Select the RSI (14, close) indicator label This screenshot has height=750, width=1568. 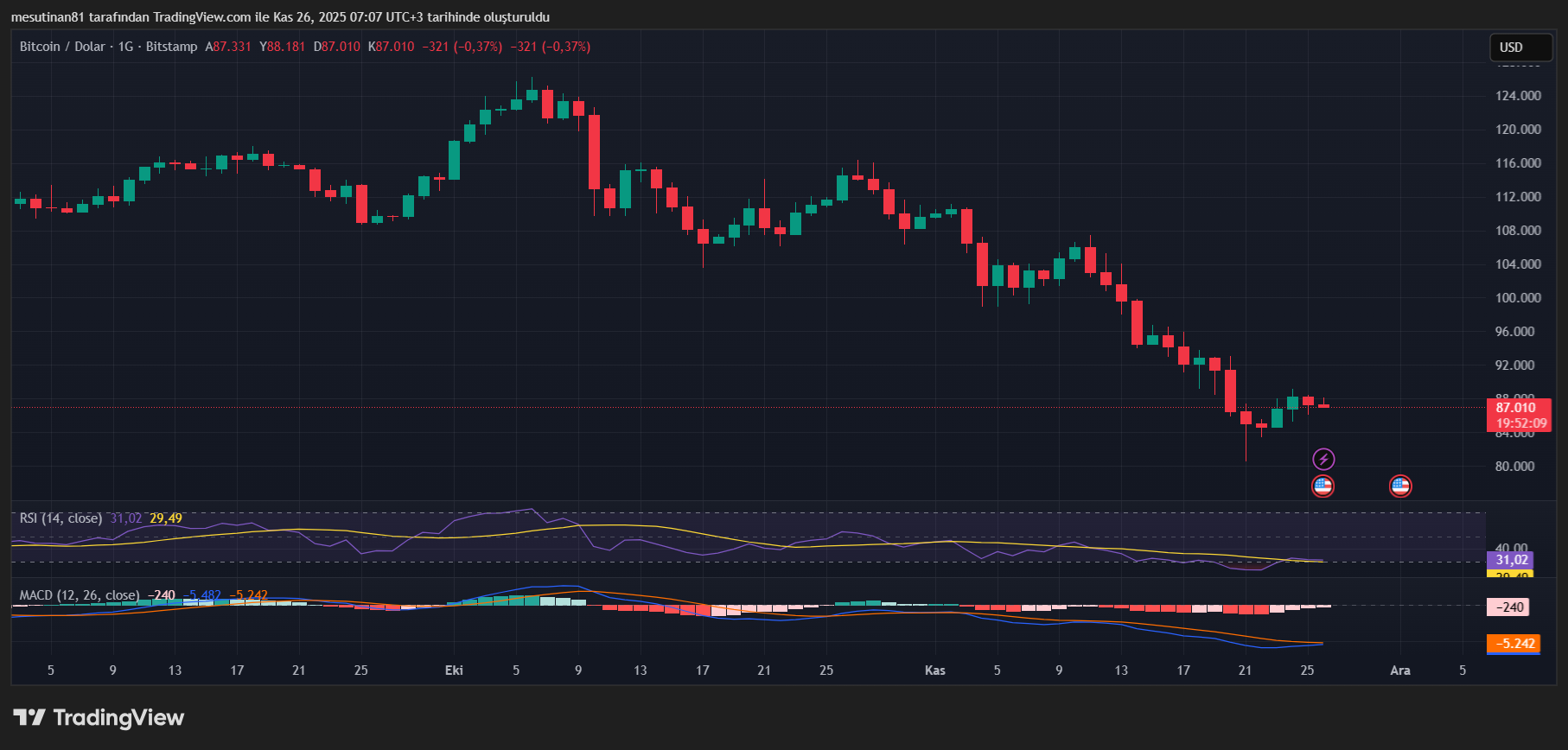pos(61,518)
